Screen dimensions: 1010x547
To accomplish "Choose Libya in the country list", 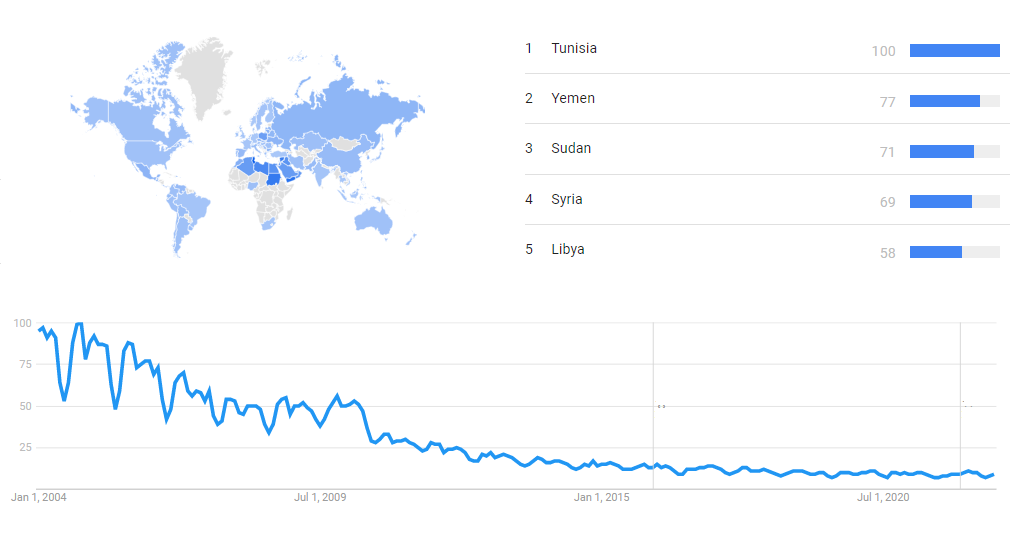I will pyautogui.click(x=568, y=249).
